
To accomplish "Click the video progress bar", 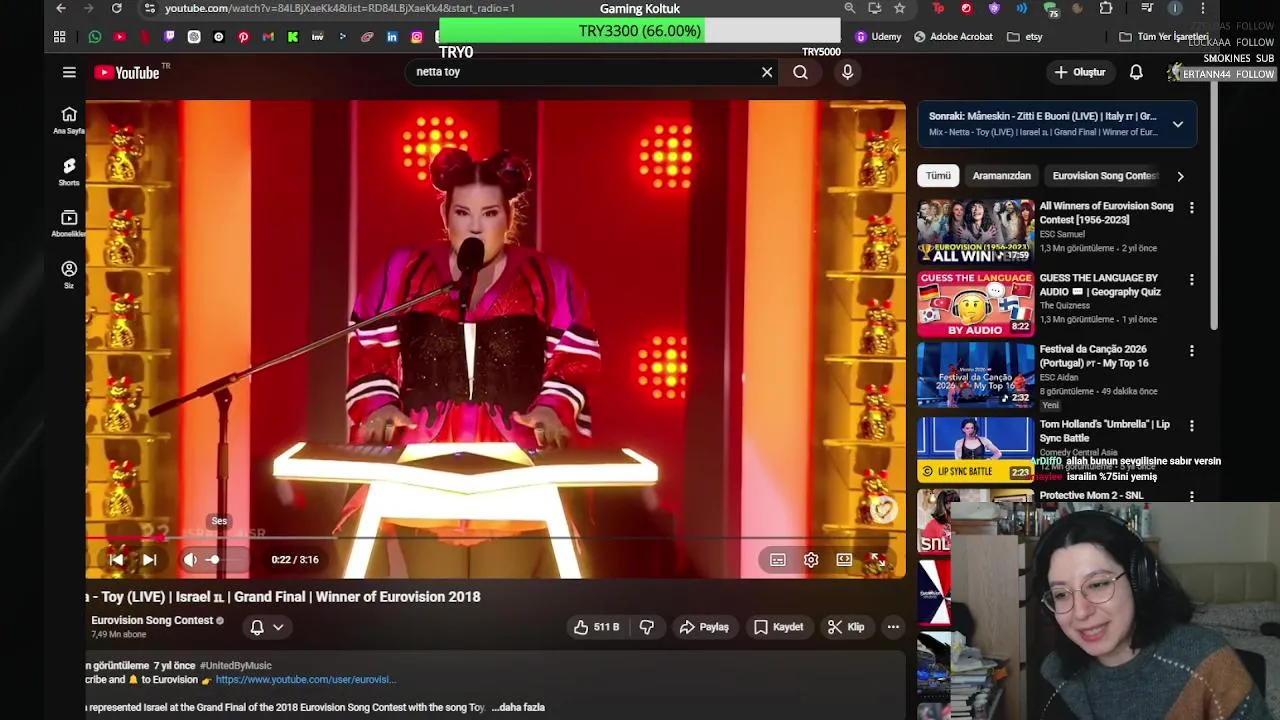I will tap(495, 538).
